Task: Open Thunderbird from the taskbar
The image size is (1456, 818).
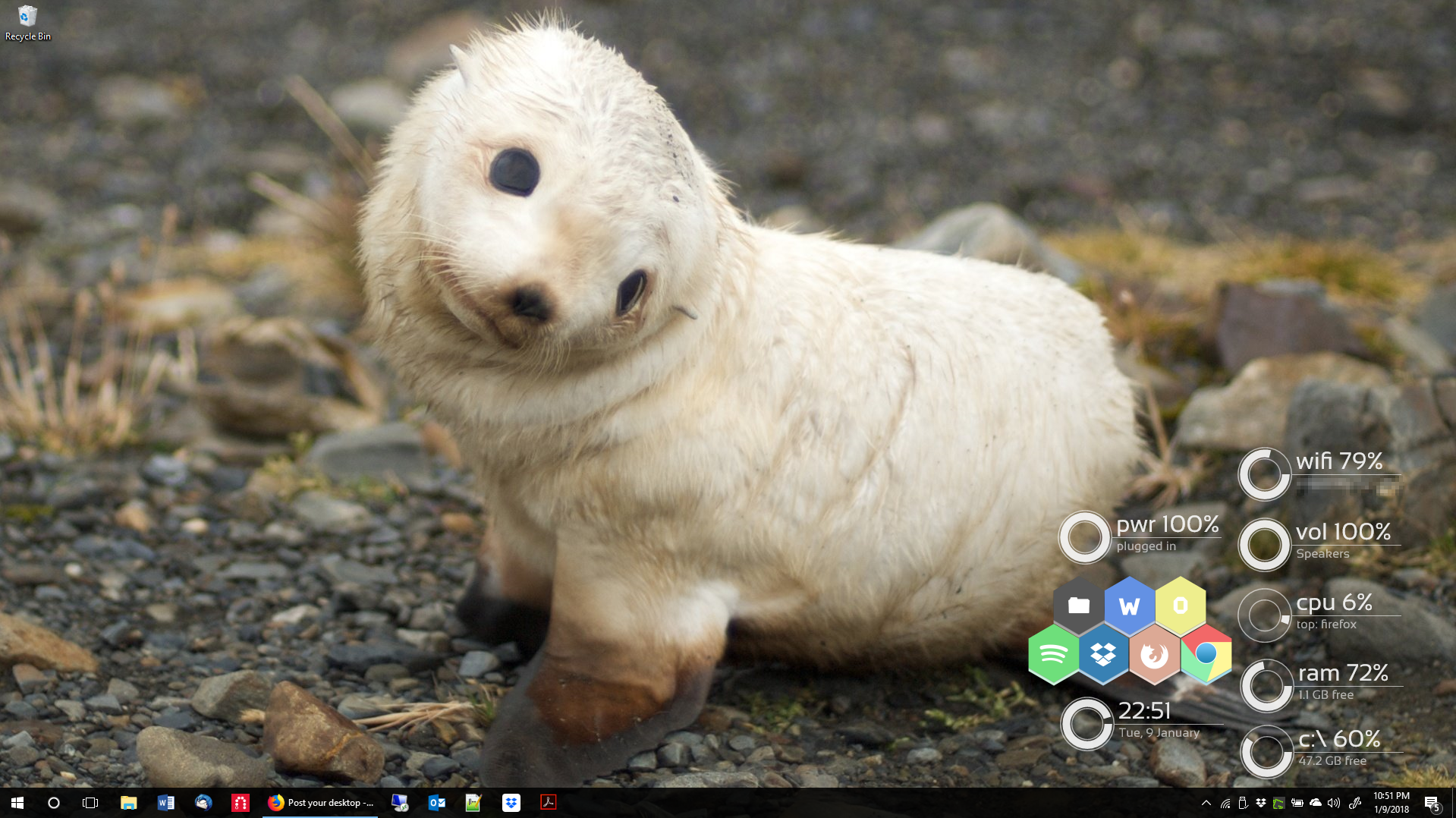Action: [x=203, y=803]
